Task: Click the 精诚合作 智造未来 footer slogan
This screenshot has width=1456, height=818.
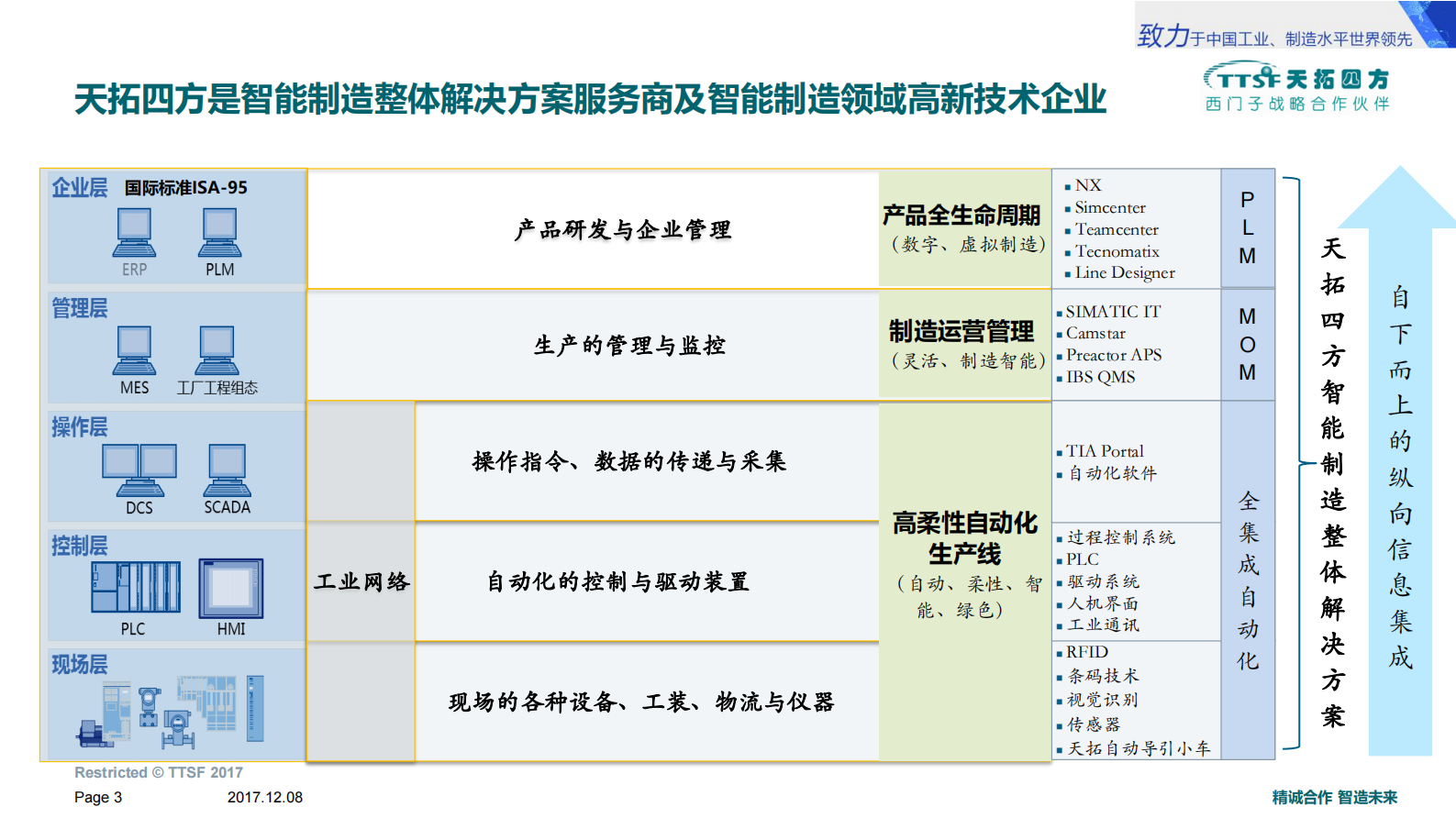Action: click(1335, 797)
